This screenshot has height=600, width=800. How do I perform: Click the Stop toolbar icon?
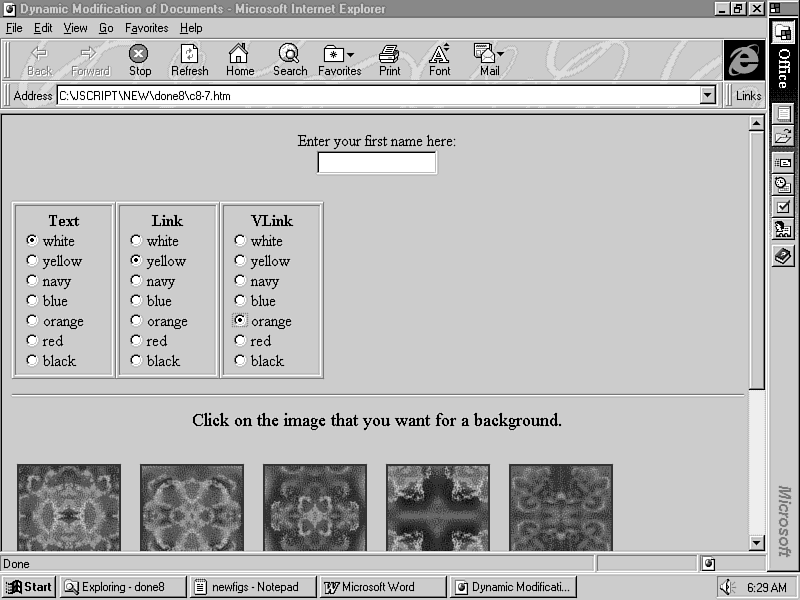pyautogui.click(x=139, y=54)
